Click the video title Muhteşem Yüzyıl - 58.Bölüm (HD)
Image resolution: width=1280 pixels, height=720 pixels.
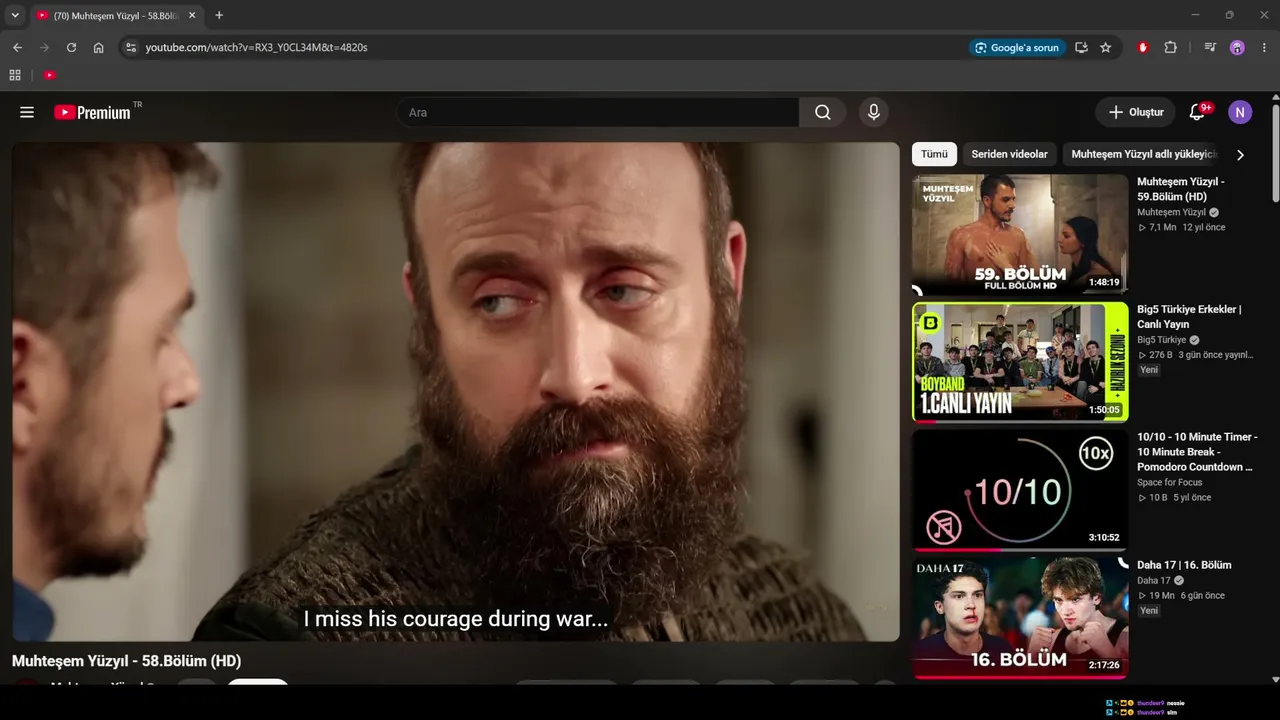(x=126, y=661)
